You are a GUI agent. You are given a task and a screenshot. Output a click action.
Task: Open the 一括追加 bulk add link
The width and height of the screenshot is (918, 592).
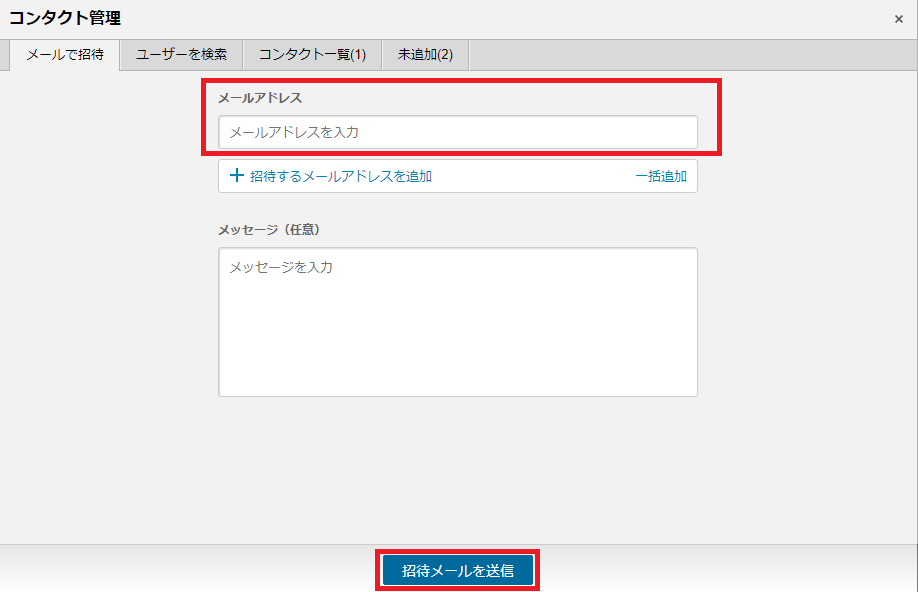pyautogui.click(x=660, y=176)
